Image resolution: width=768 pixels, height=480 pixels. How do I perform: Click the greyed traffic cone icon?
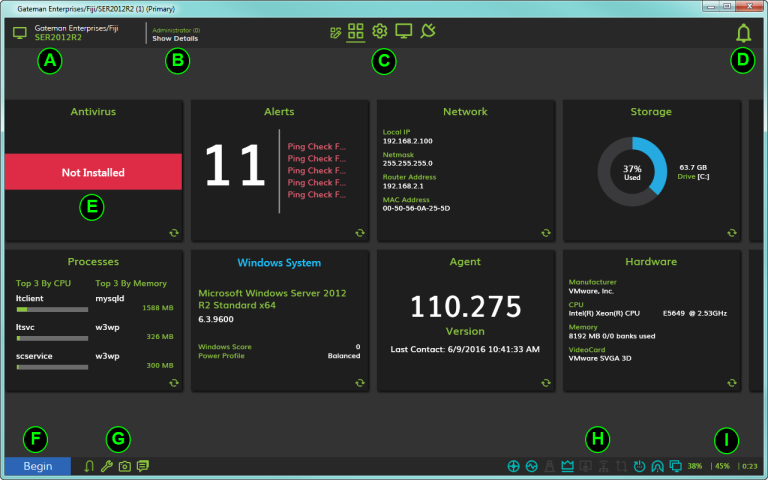[550, 466]
